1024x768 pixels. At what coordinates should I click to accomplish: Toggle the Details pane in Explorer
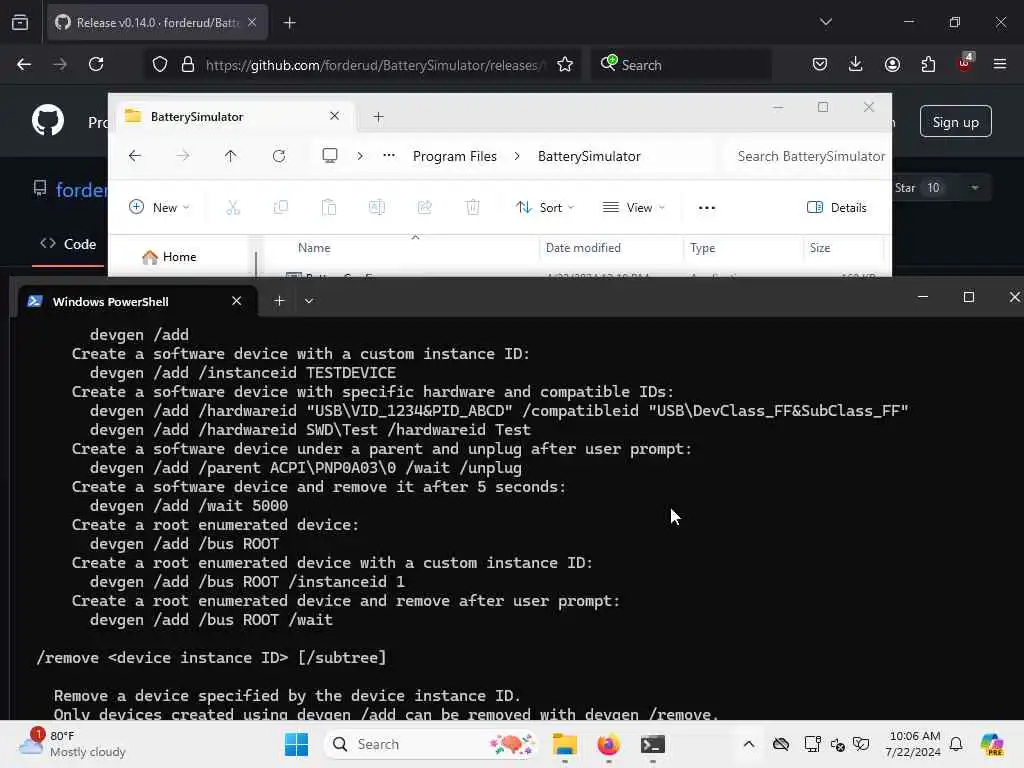pyautogui.click(x=837, y=208)
